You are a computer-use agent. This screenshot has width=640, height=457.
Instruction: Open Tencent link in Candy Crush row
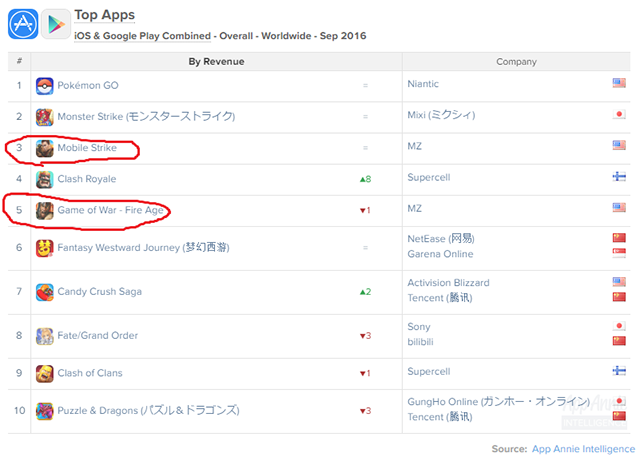pos(440,298)
